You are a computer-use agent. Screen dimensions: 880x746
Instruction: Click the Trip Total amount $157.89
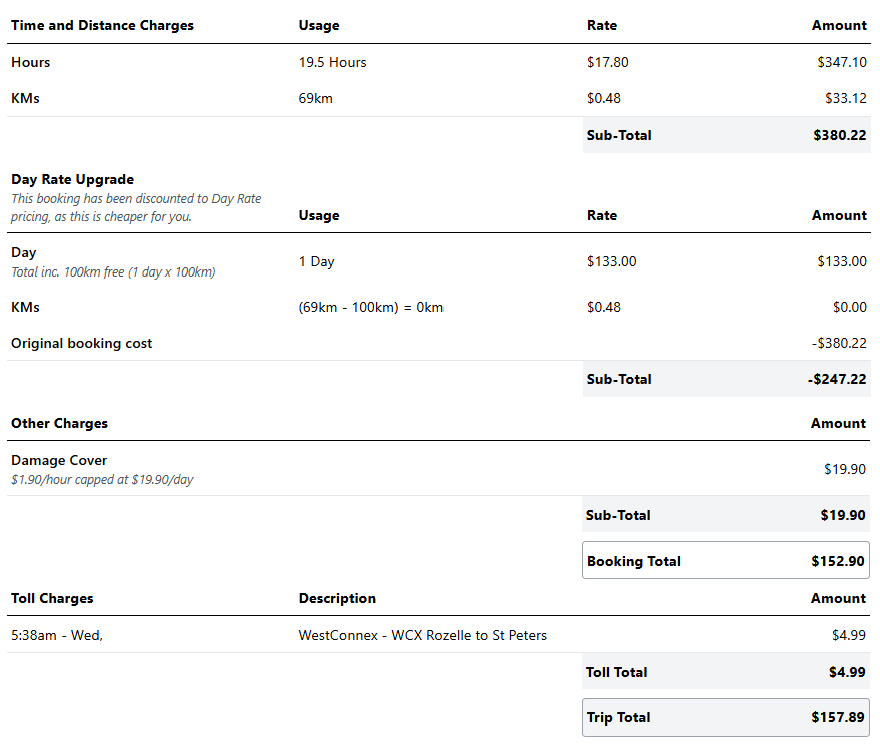tap(839, 717)
